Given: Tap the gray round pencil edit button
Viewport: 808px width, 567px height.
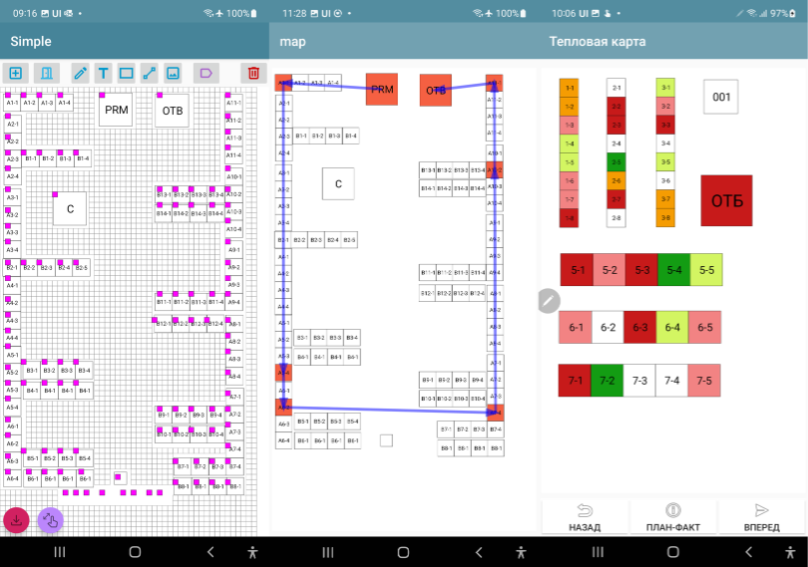Looking at the screenshot, I should 548,300.
